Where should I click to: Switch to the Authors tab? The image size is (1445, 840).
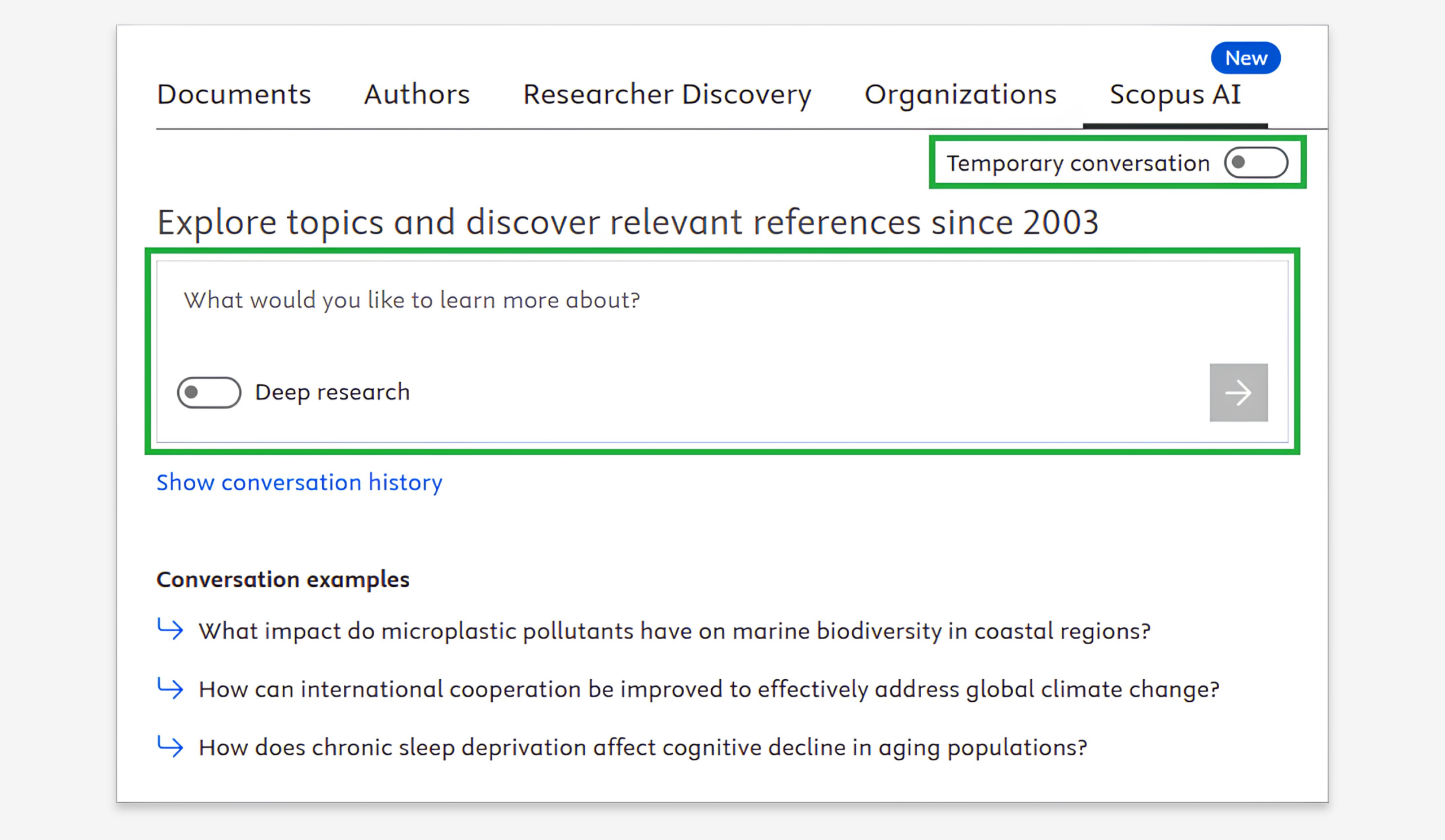point(417,95)
